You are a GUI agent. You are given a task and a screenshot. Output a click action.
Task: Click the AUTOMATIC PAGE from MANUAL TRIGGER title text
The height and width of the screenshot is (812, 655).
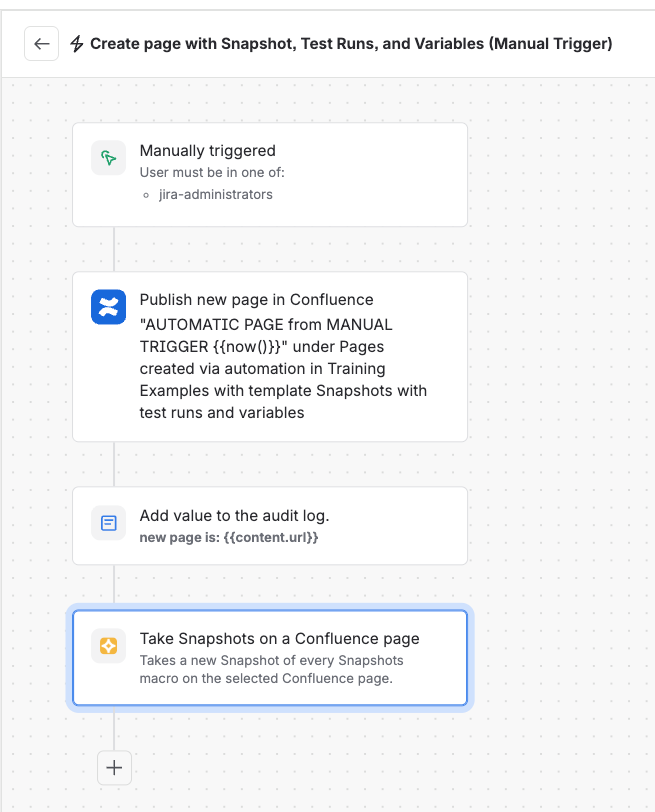[266, 336]
